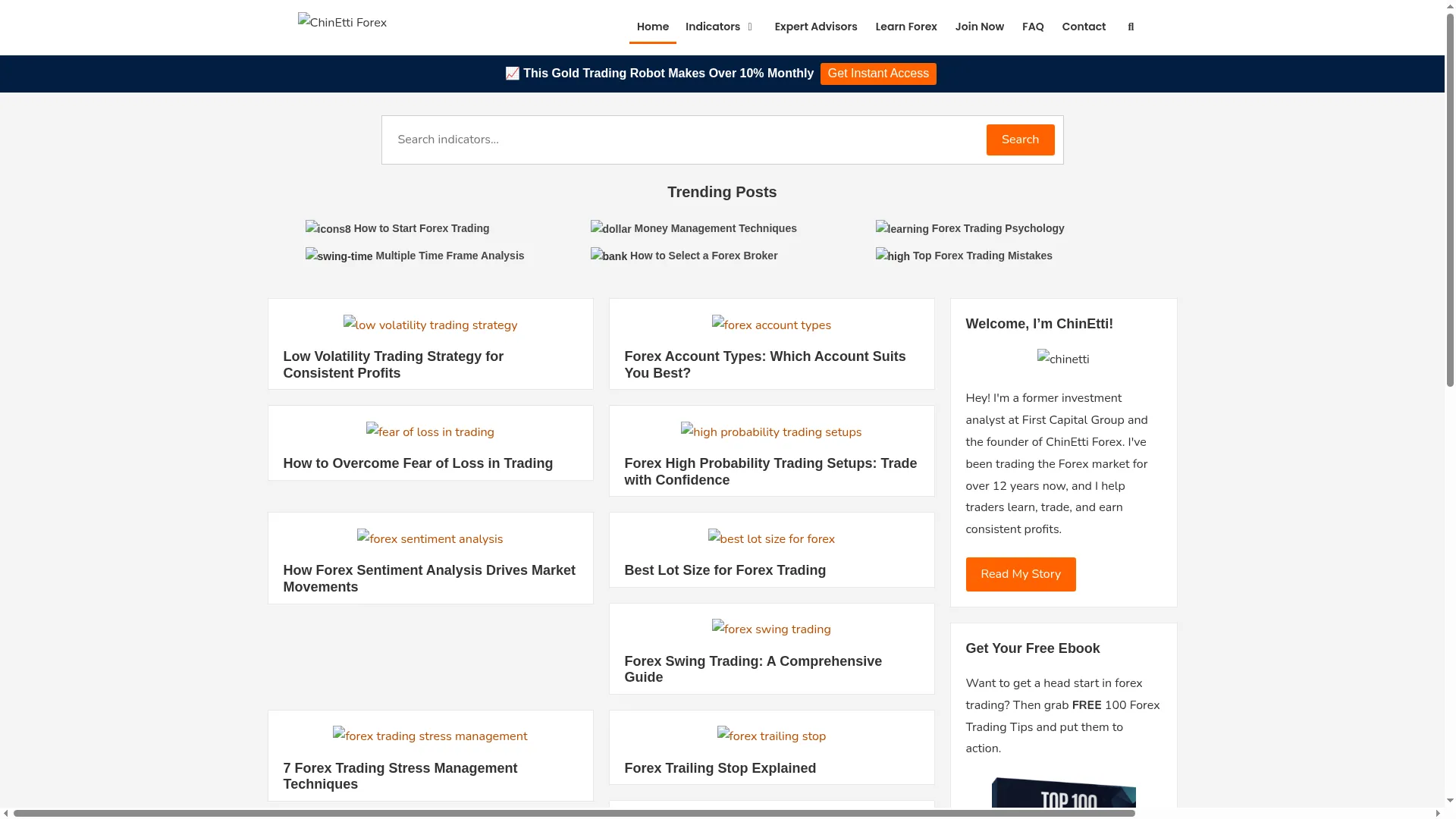This screenshot has width=1456, height=819.
Task: Open Forex Trading Psychology post
Action: click(x=998, y=228)
